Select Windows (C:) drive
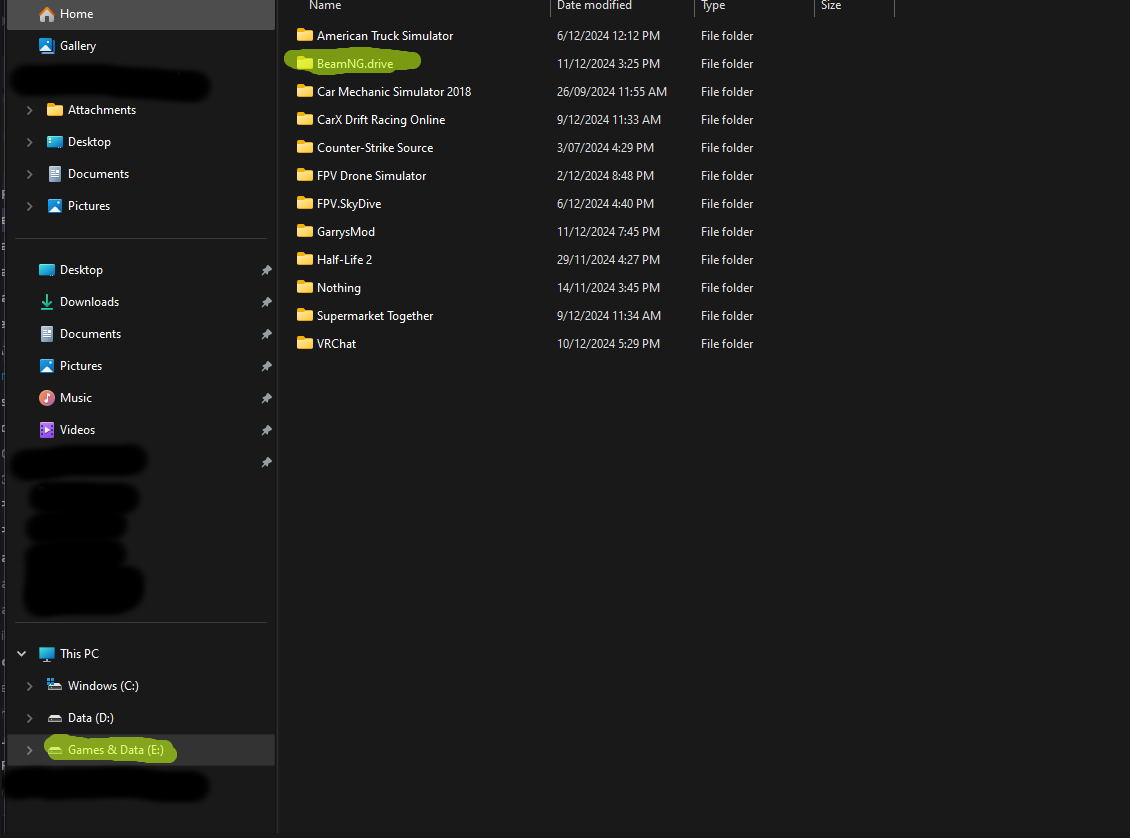Image resolution: width=1130 pixels, height=838 pixels. (103, 685)
